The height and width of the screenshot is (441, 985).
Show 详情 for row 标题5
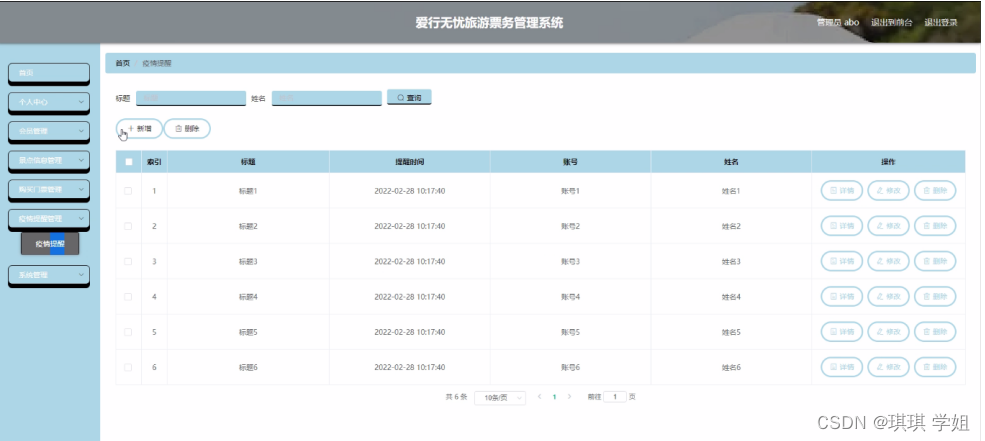tap(841, 331)
